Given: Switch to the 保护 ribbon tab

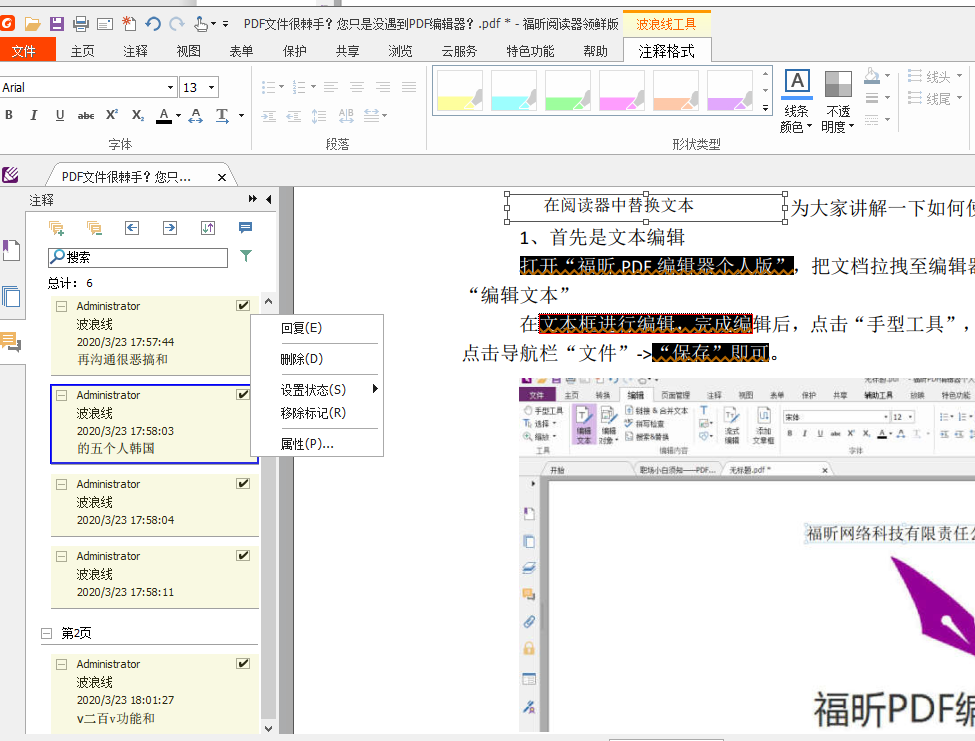Looking at the screenshot, I should pyautogui.click(x=295, y=51).
